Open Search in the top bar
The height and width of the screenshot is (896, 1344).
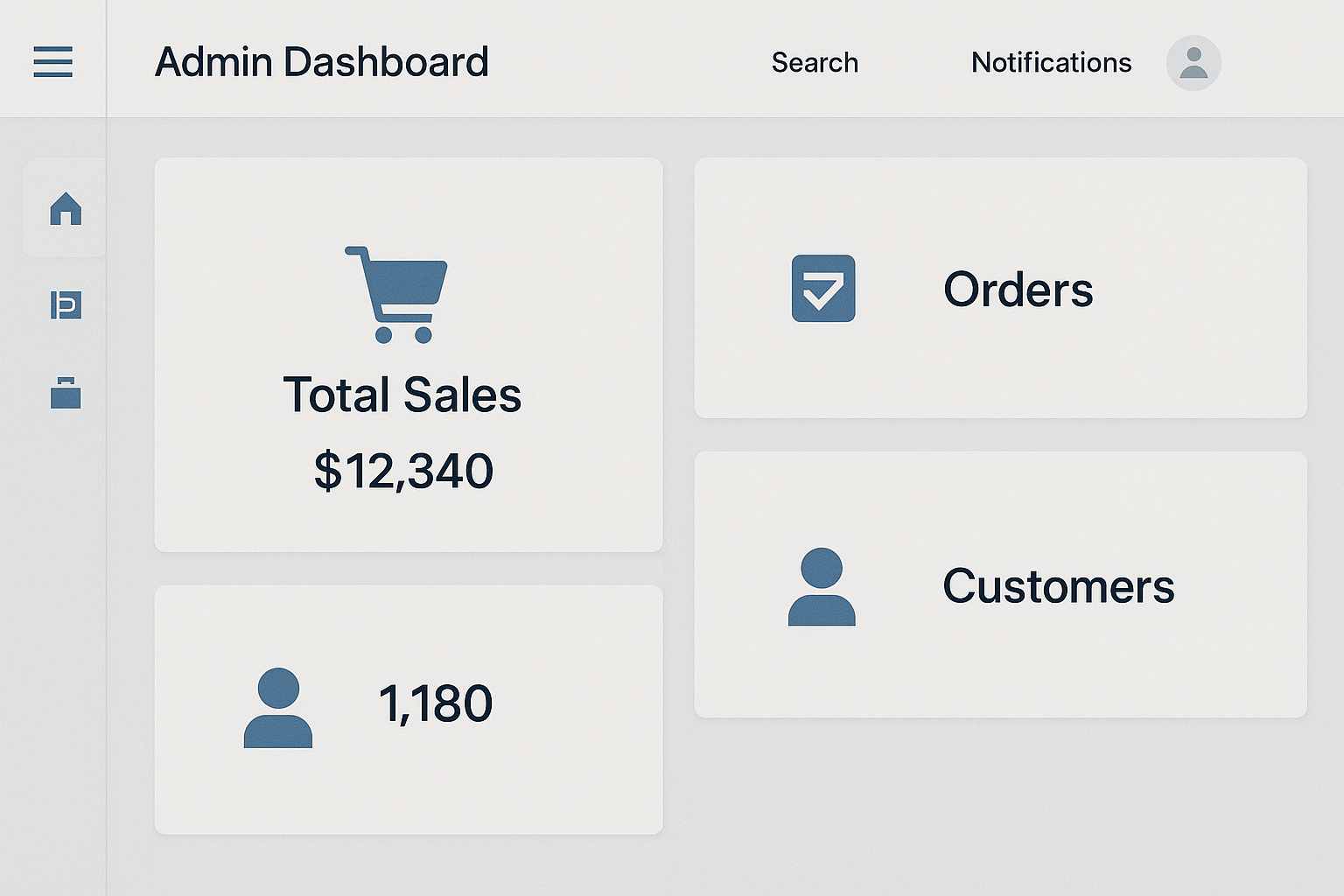[815, 63]
